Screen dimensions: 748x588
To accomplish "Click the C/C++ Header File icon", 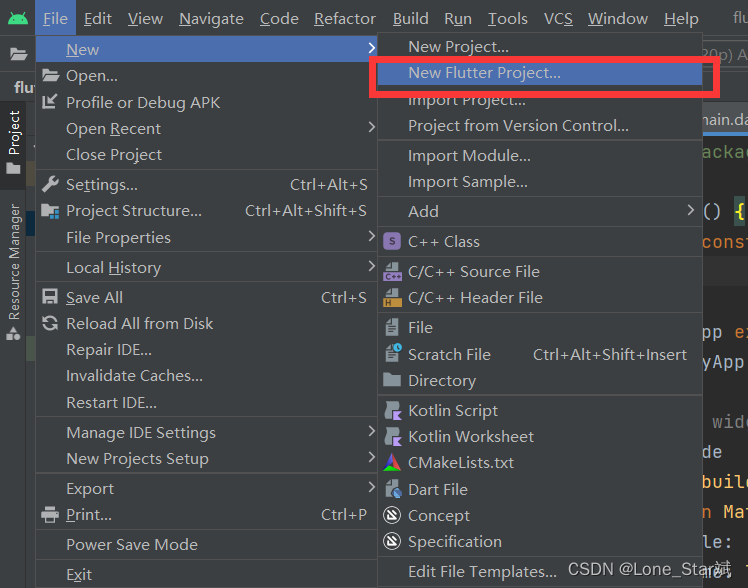I will 393,298.
